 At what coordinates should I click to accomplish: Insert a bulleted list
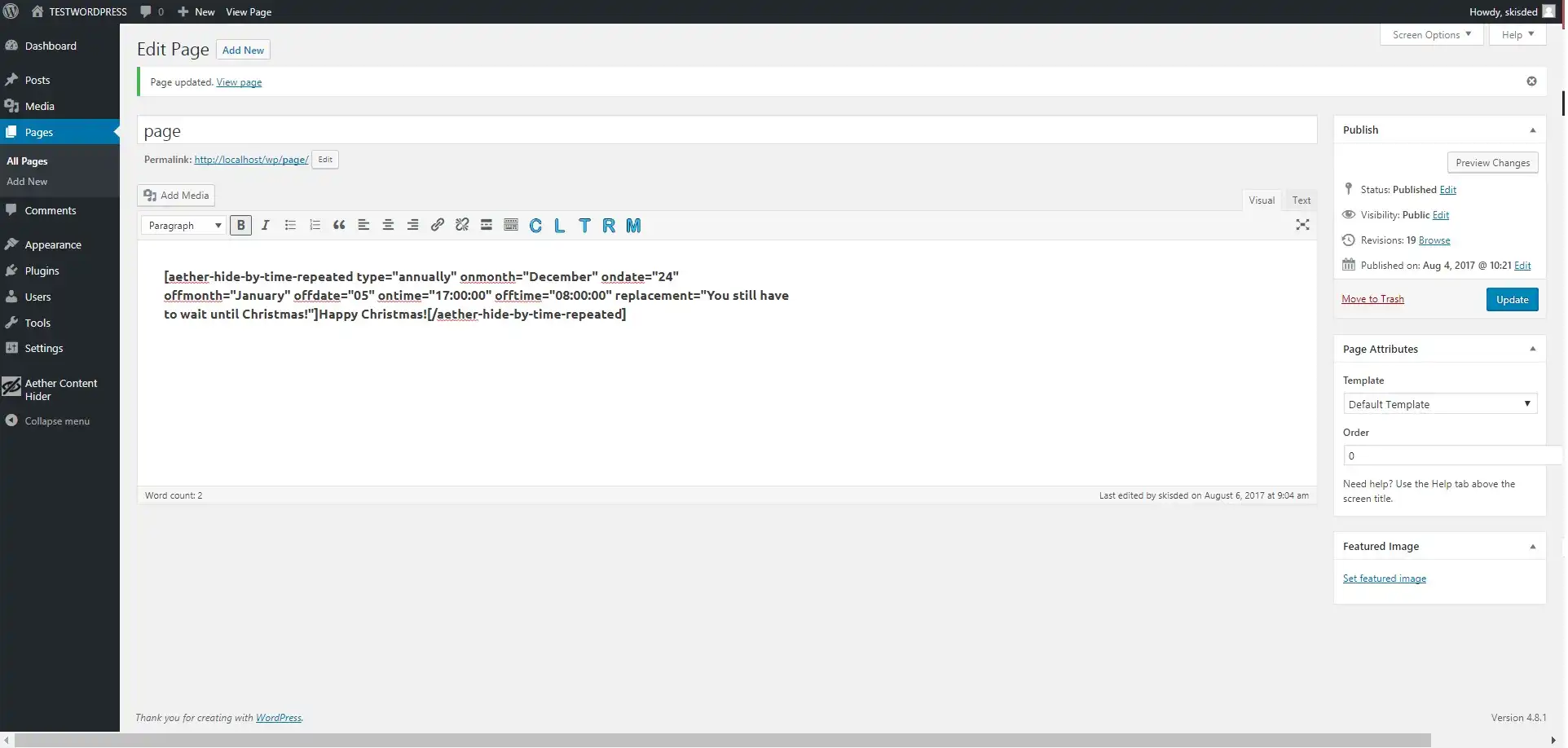[290, 226]
